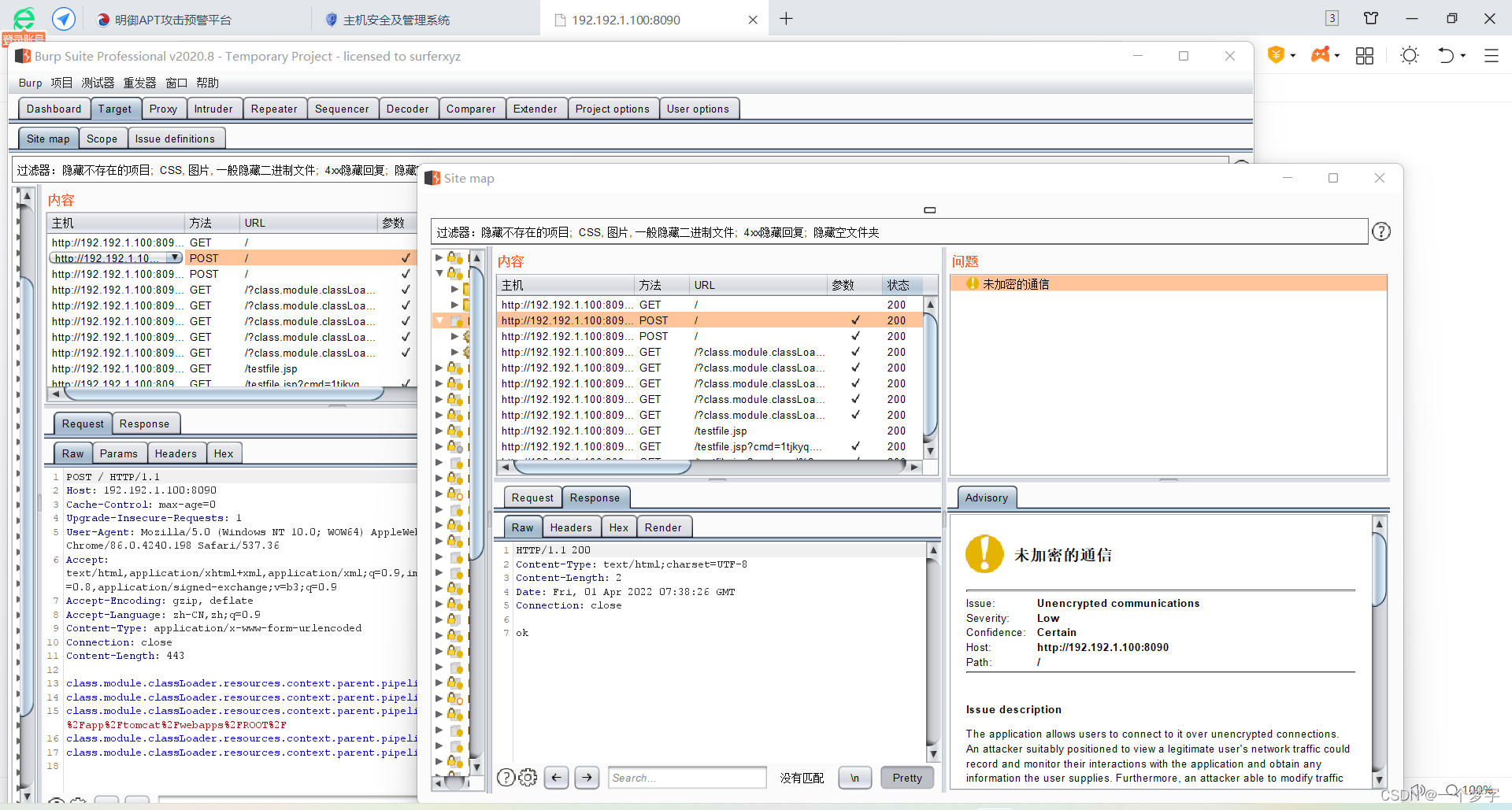This screenshot has height=810, width=1512.
Task: Open the 窗口 menu
Action: point(176,83)
